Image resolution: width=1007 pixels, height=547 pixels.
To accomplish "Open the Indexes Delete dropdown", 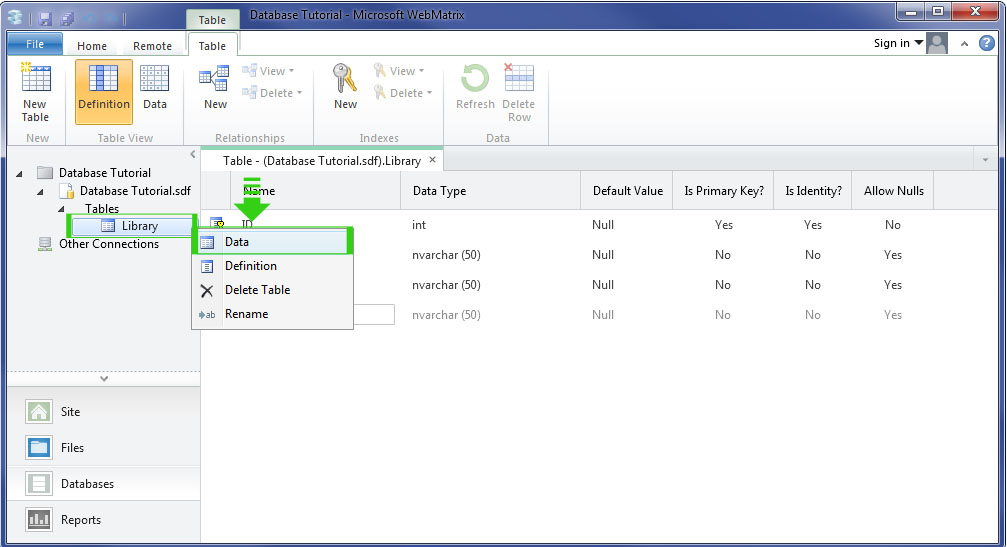I will (403, 93).
